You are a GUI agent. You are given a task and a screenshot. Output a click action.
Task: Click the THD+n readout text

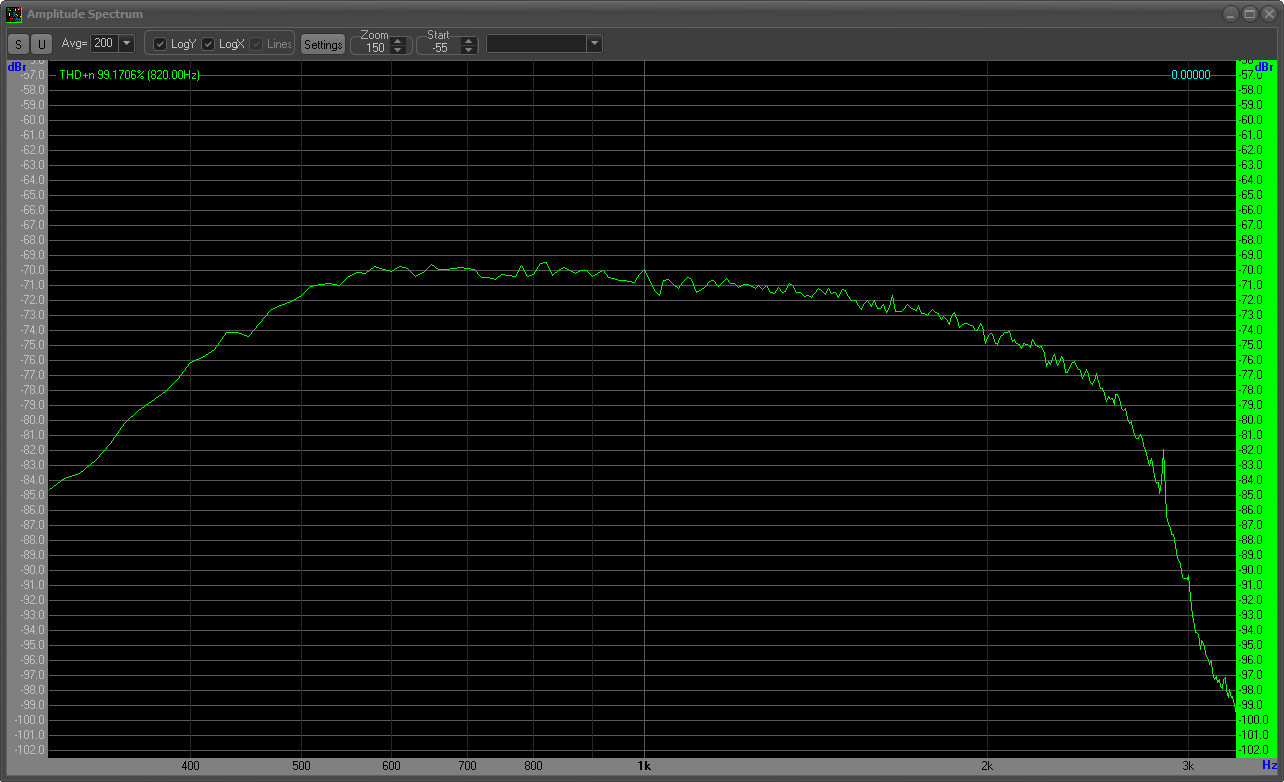pyautogui.click(x=129, y=75)
